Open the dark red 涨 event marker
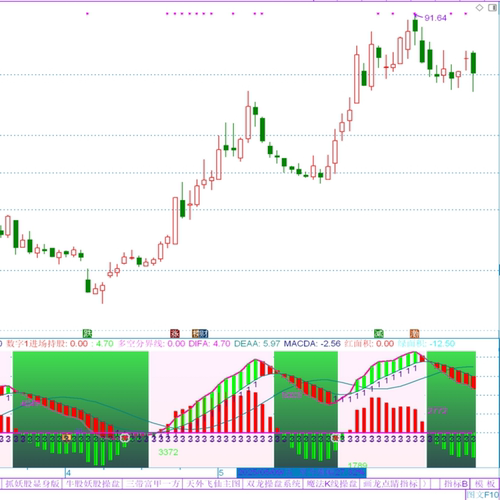This screenshot has height=500, width=500. tap(175, 333)
